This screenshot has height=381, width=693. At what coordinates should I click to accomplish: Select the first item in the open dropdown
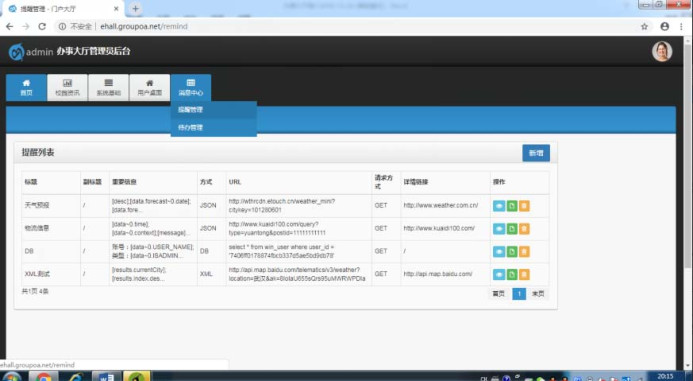(x=213, y=110)
